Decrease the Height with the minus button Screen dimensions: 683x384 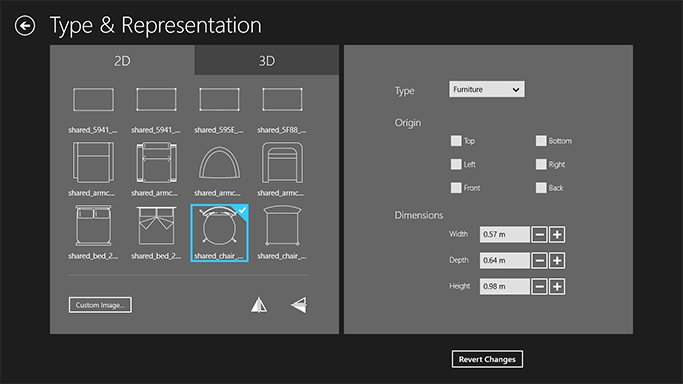pyautogui.click(x=539, y=287)
